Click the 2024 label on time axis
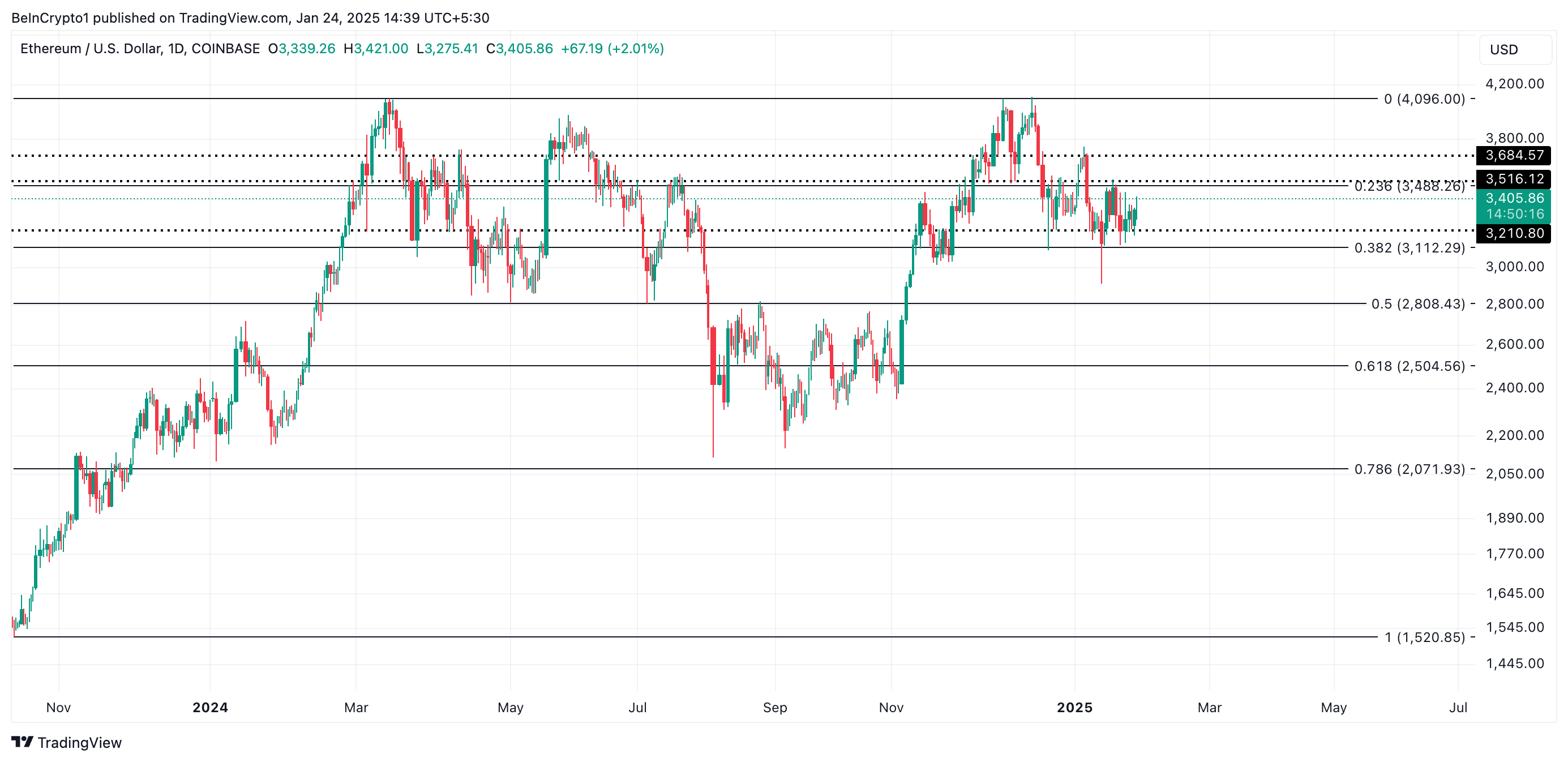This screenshot has height=762, width=1568. [210, 707]
